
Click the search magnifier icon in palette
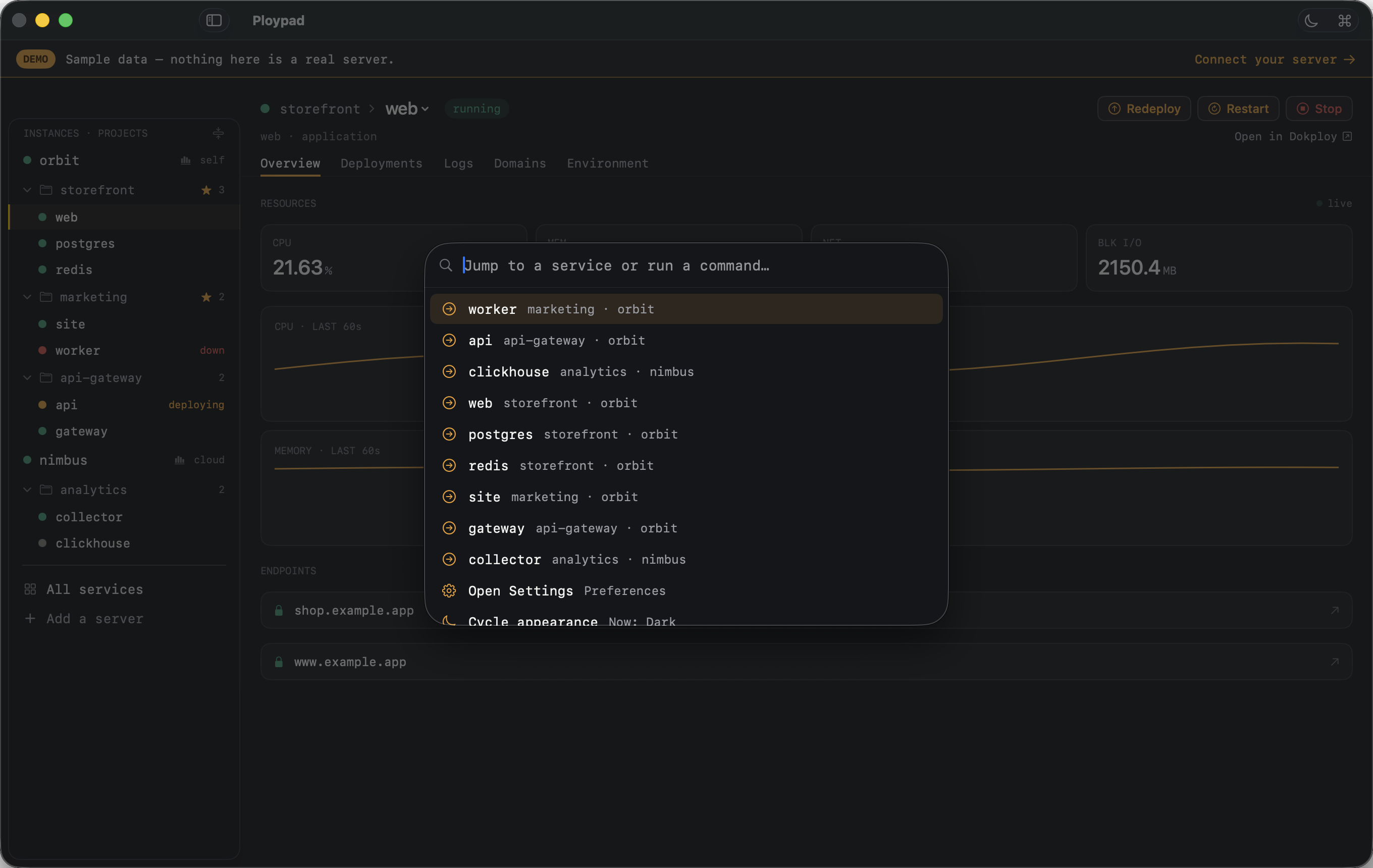coord(446,265)
